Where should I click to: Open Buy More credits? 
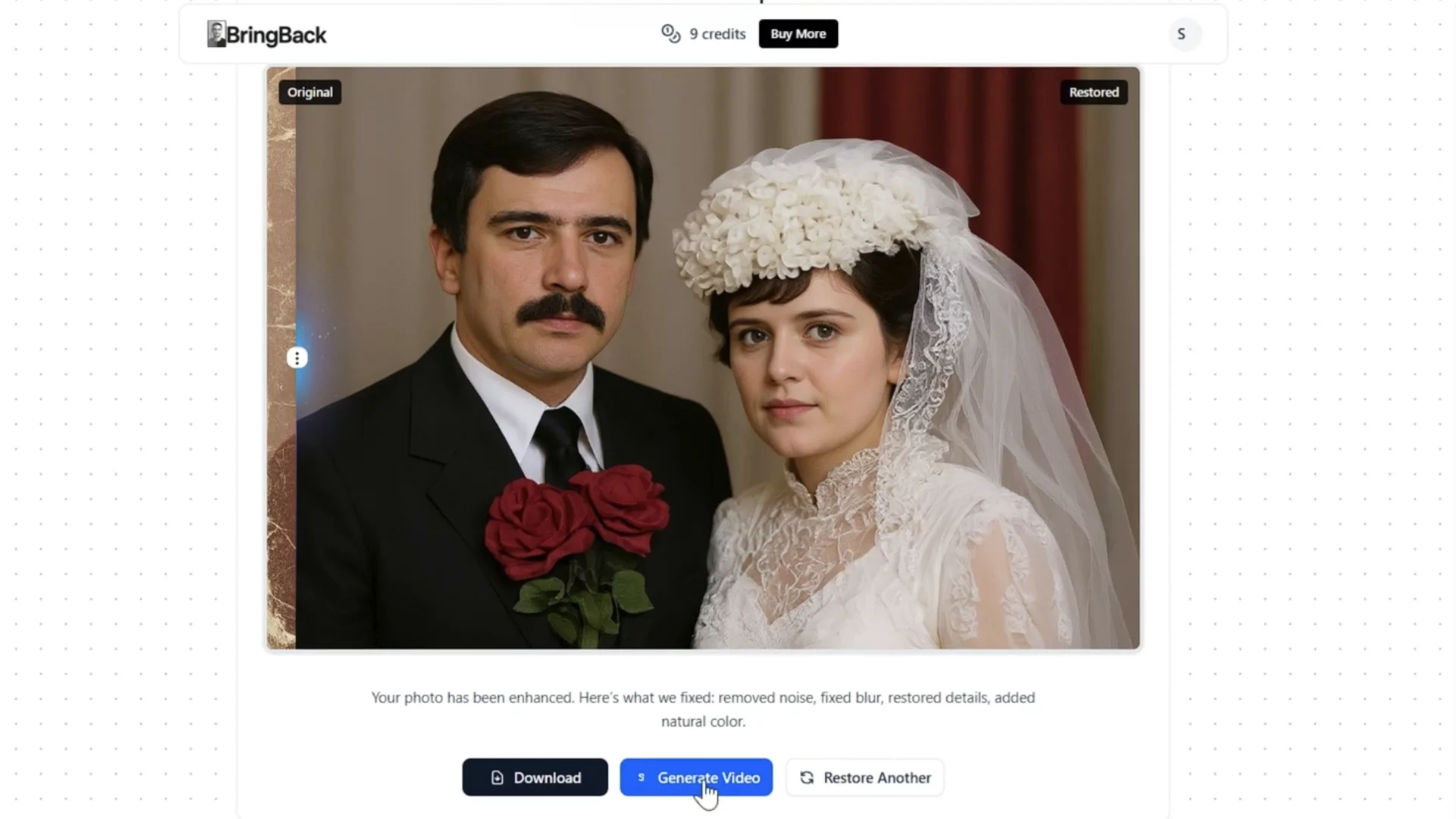pyautogui.click(x=798, y=34)
